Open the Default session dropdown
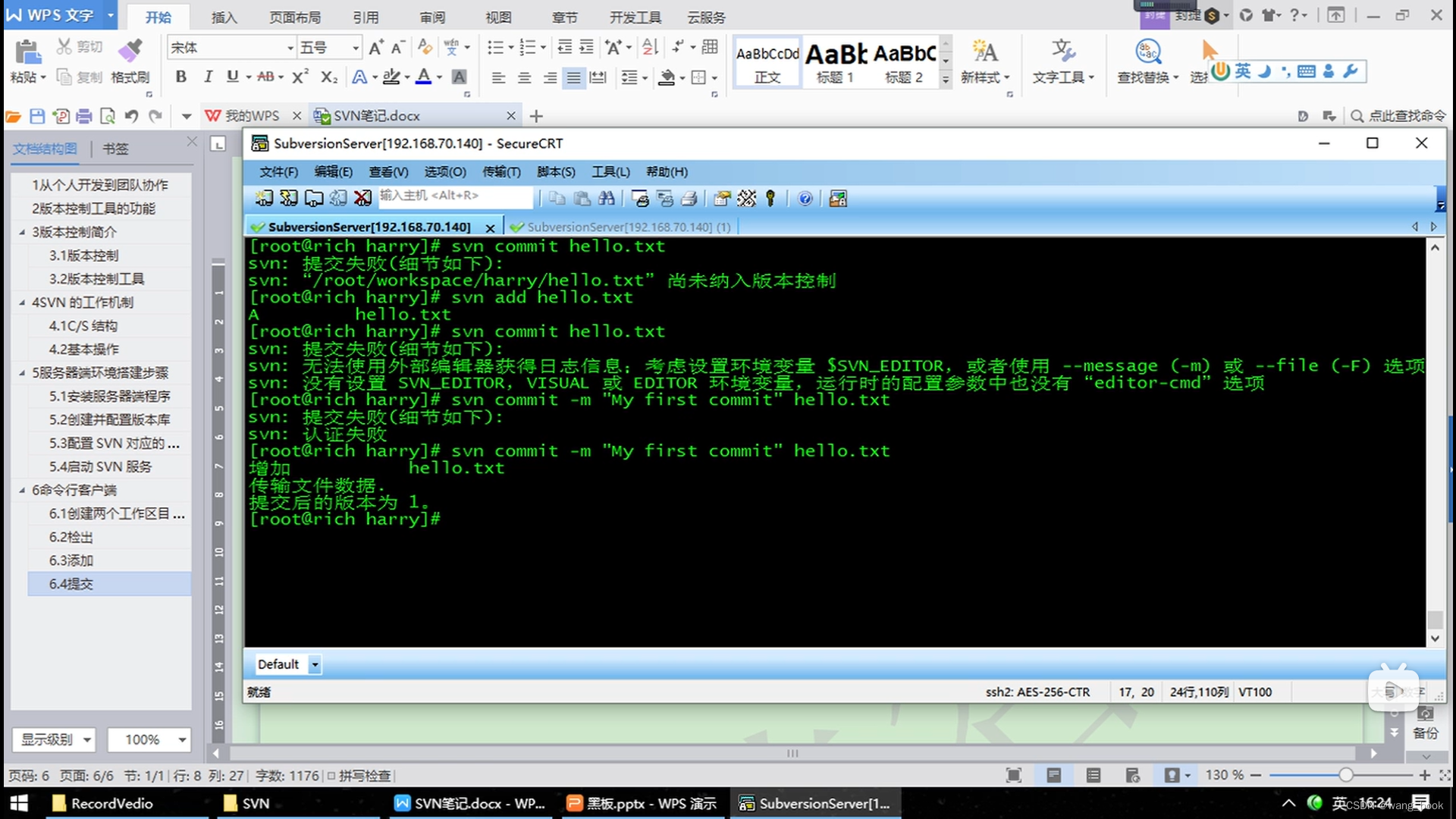1456x819 pixels. (315, 664)
